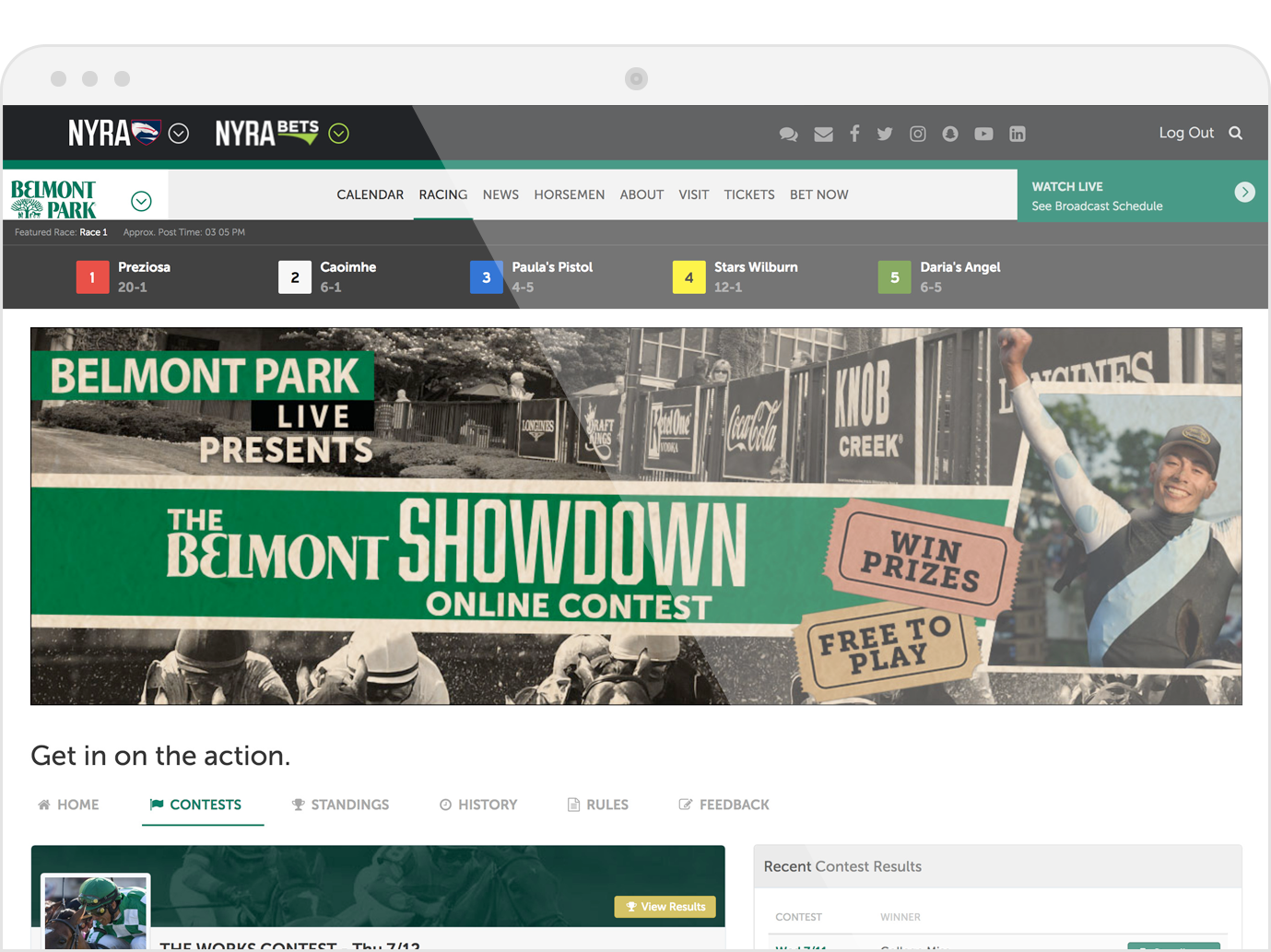Screen dimensions: 1271x952
Task: Click the NYRA logo
Action: pyautogui.click(x=114, y=133)
